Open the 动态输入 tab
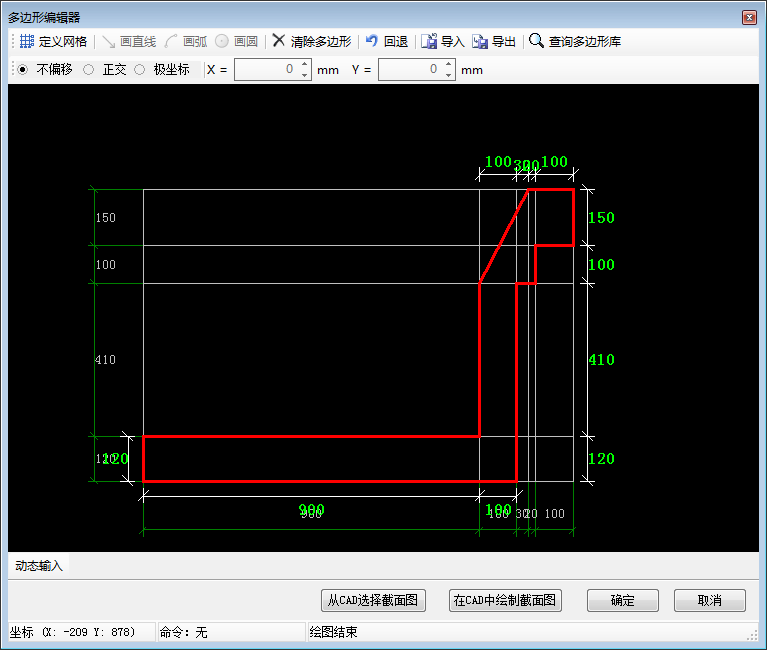This screenshot has width=767, height=650. pos(39,566)
